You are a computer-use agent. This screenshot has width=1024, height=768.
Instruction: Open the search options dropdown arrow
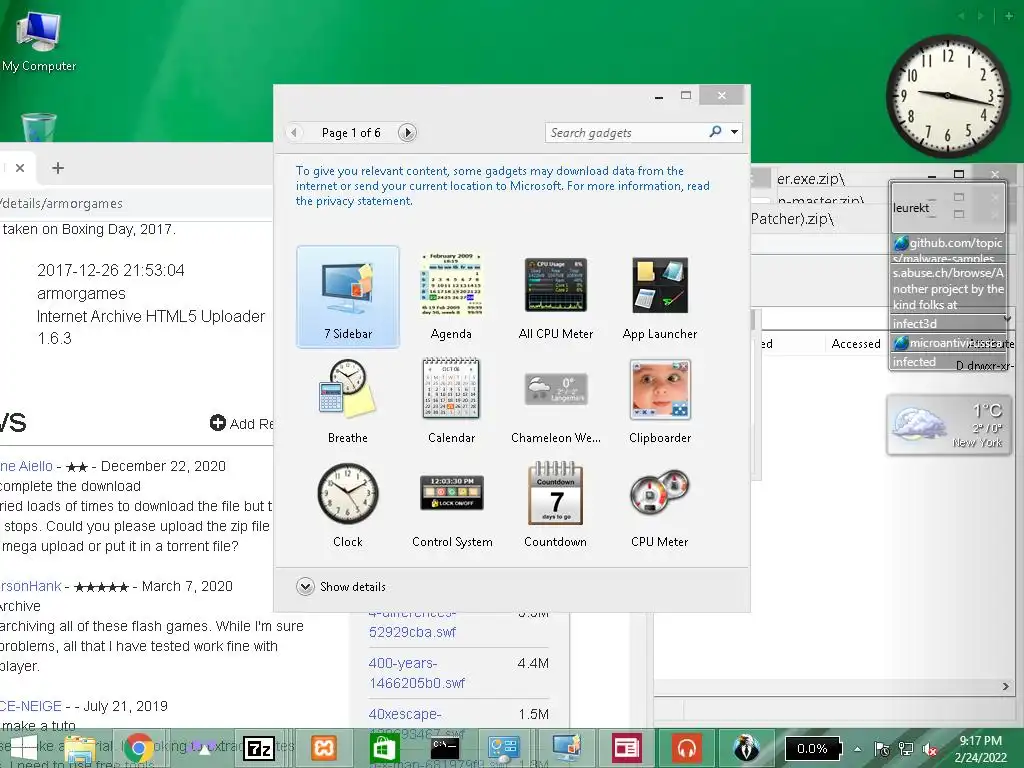point(735,132)
